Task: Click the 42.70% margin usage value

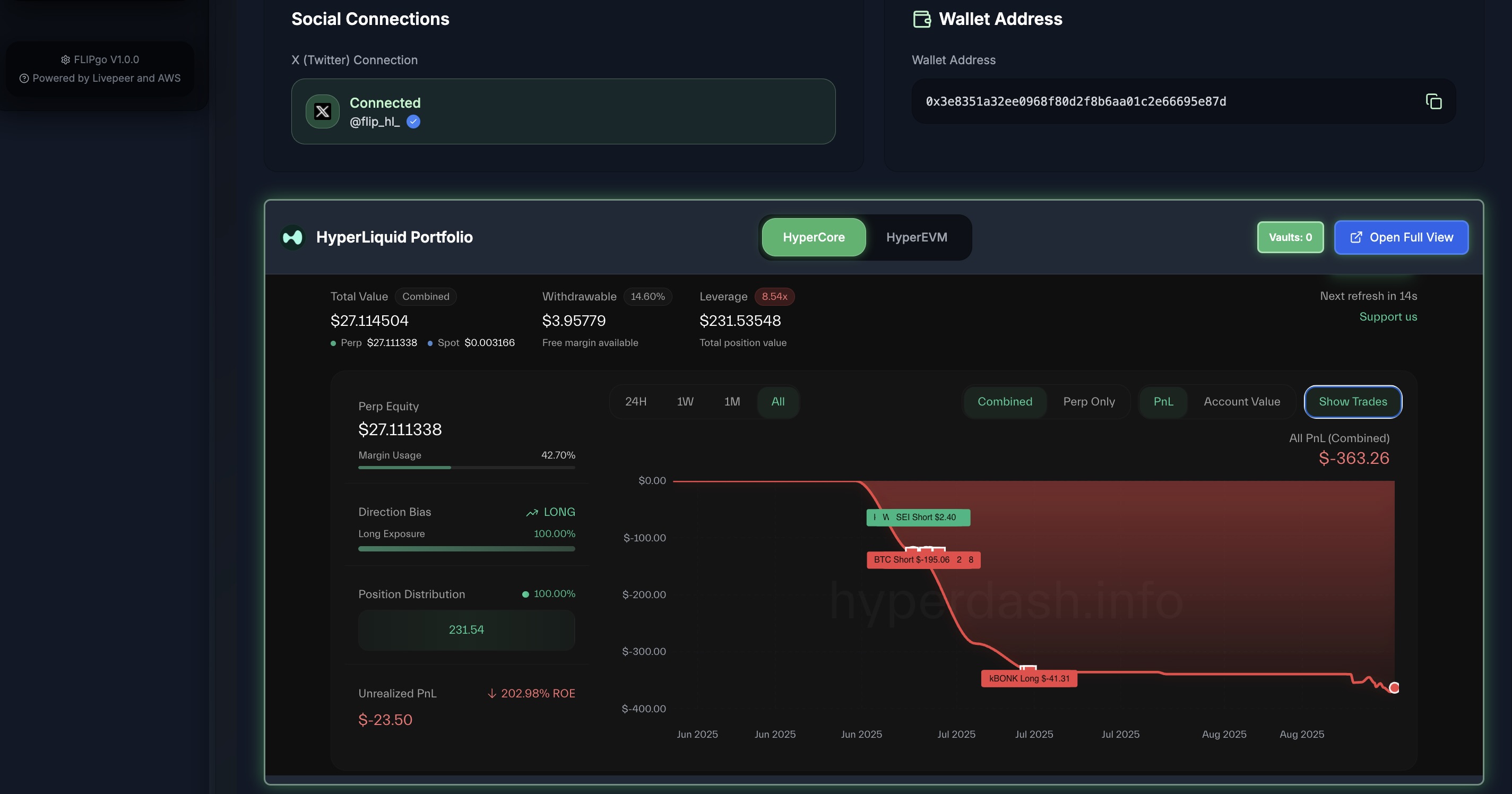Action: (x=558, y=455)
